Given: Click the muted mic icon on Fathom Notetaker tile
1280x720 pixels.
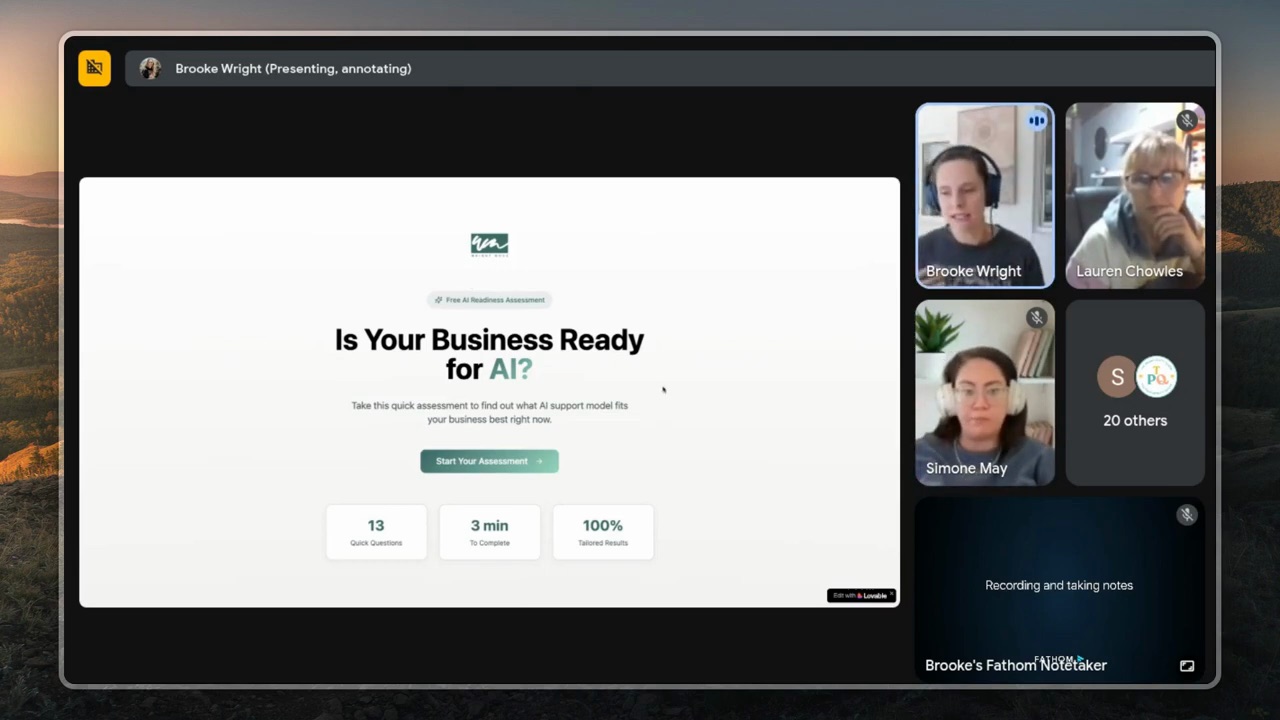Looking at the screenshot, I should pos(1186,515).
